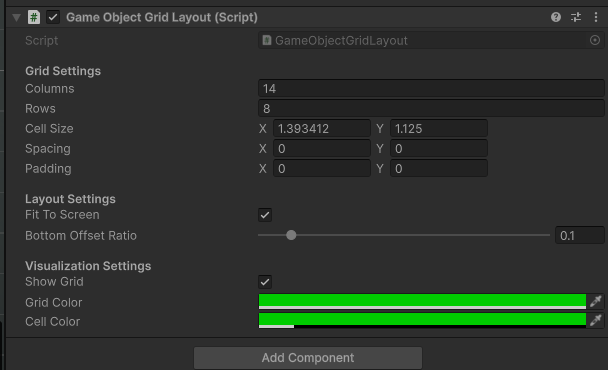Uncheck the Fit To Screen checkbox
Viewport: 608px width, 370px height.
click(265, 215)
